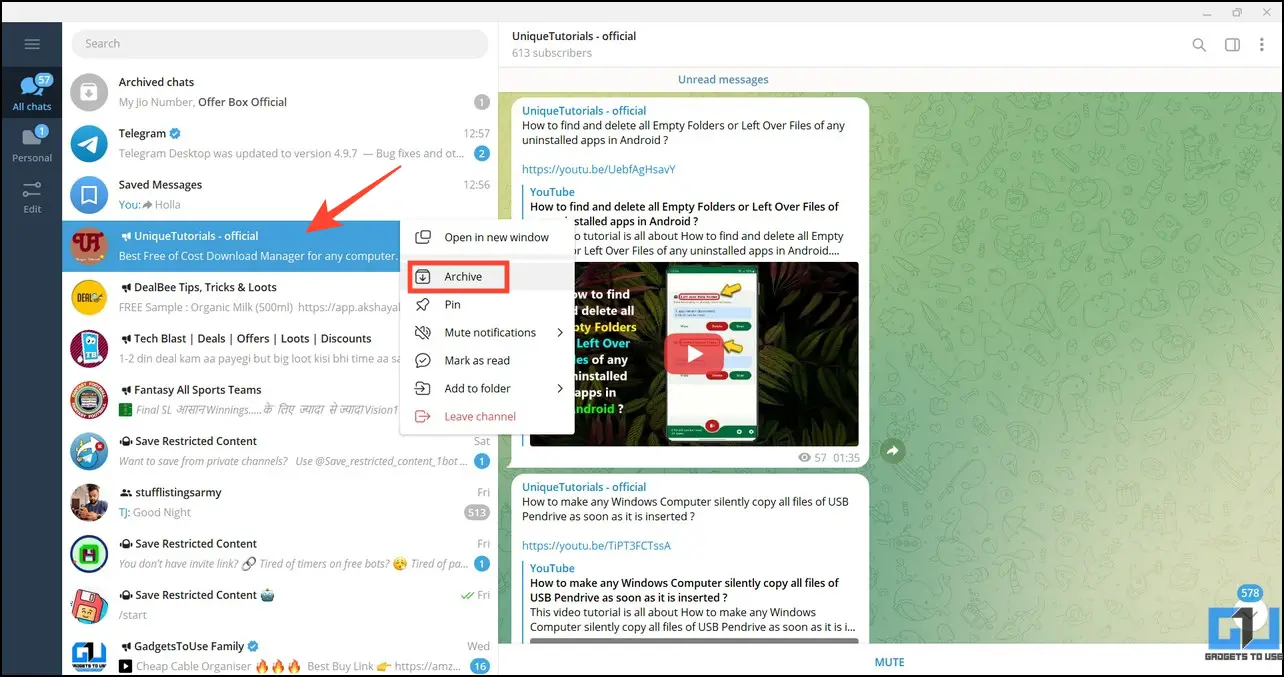Toggle the channel info side panel
Image resolution: width=1284 pixels, height=677 pixels.
1232,44
